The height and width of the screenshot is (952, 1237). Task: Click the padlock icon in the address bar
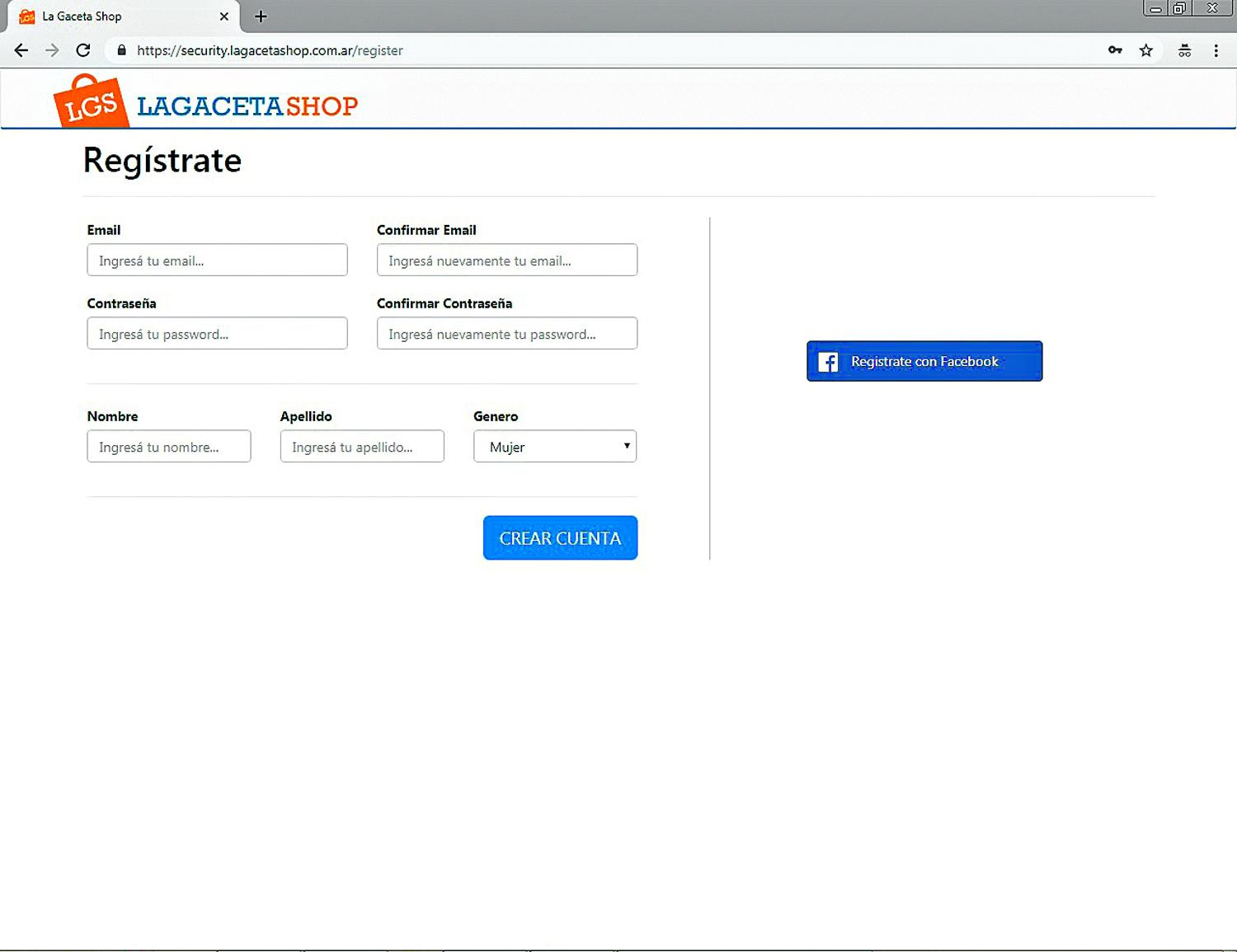[120, 50]
